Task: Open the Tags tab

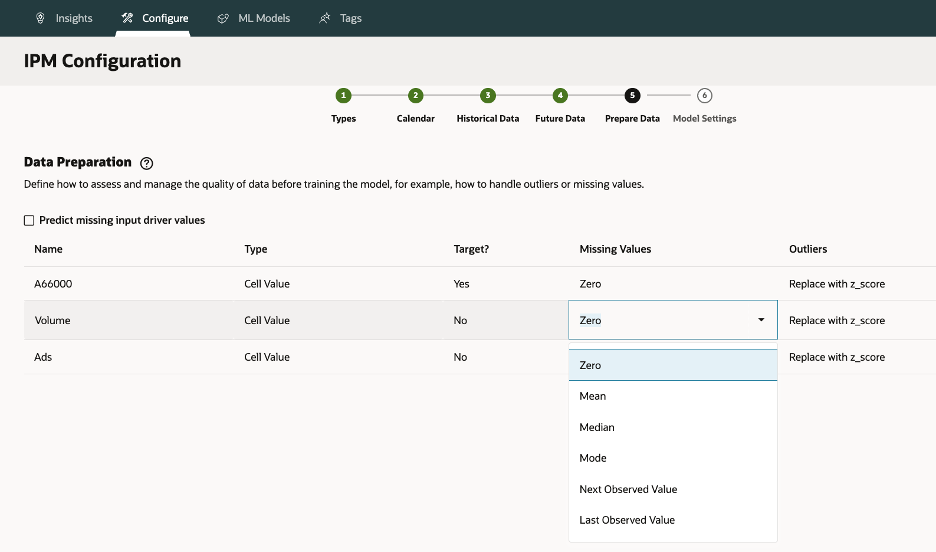Action: tap(340, 18)
